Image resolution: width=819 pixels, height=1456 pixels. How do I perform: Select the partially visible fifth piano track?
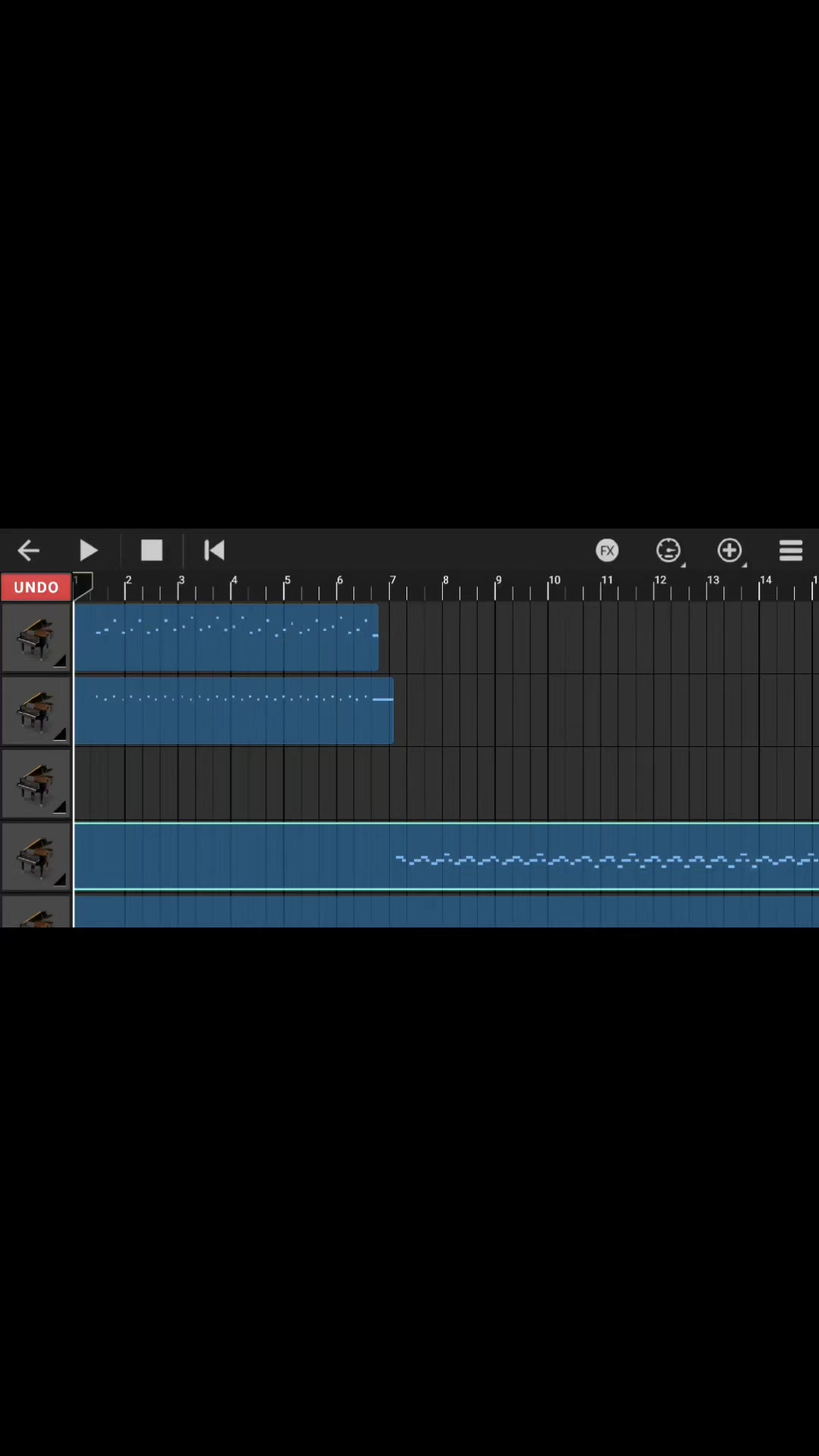coord(36,912)
